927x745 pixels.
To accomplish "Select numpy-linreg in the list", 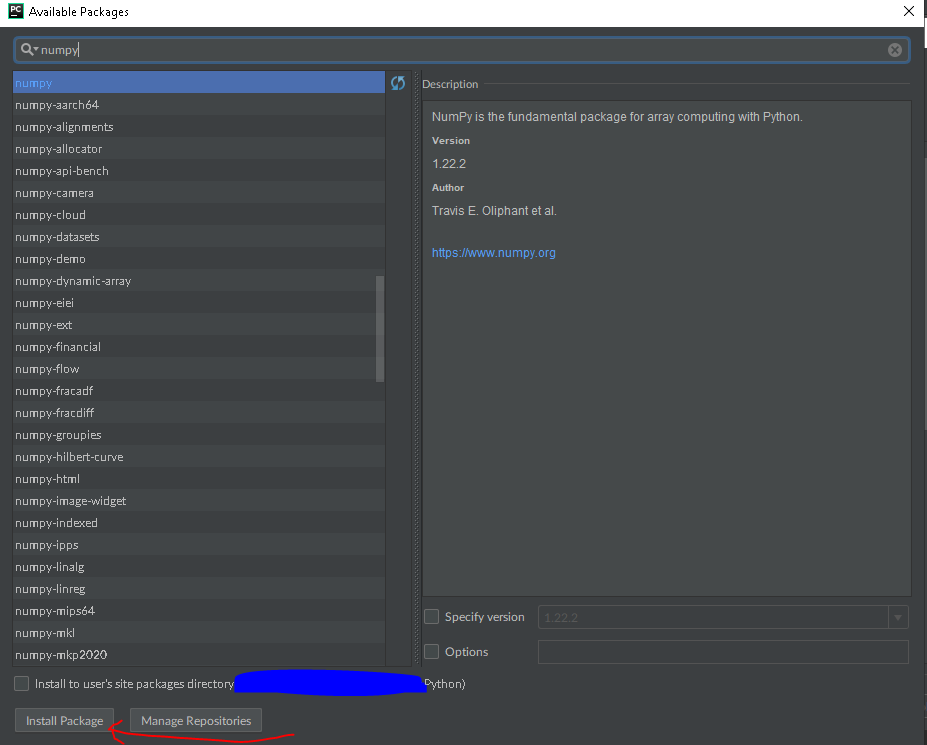I will (199, 589).
